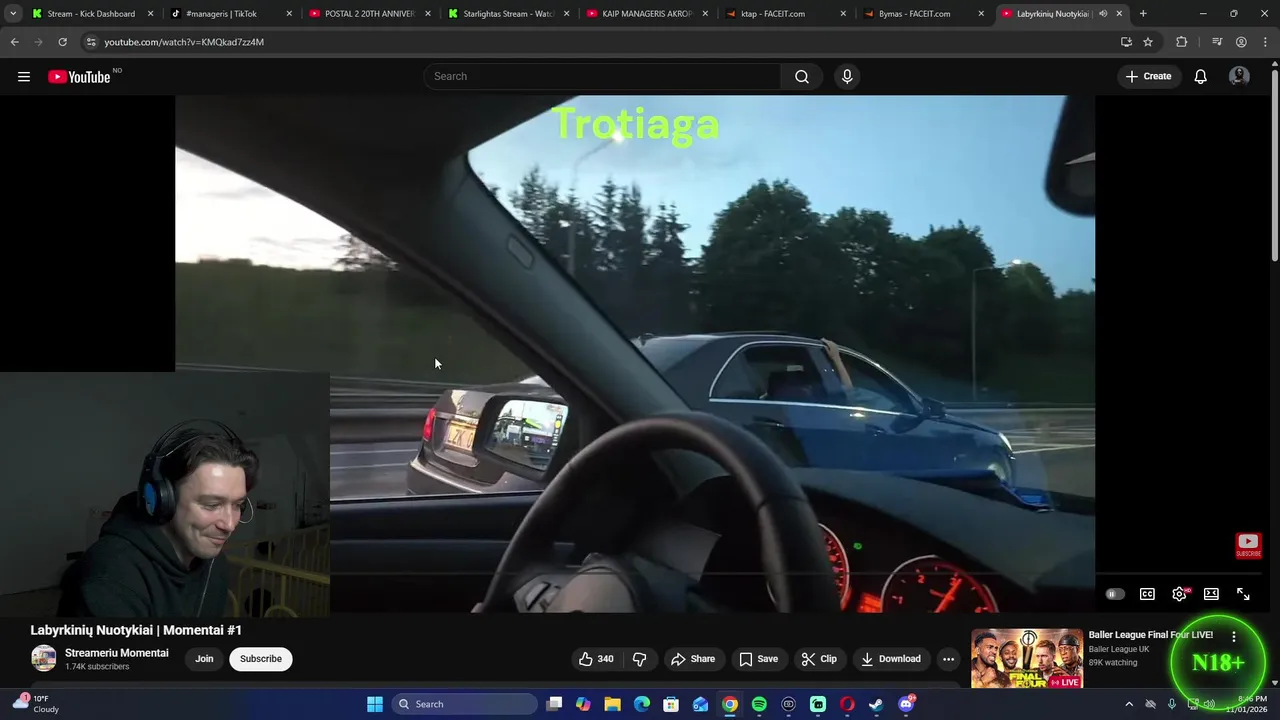Click the Create button
Viewport: 1280px width, 720px height.
tap(1148, 77)
